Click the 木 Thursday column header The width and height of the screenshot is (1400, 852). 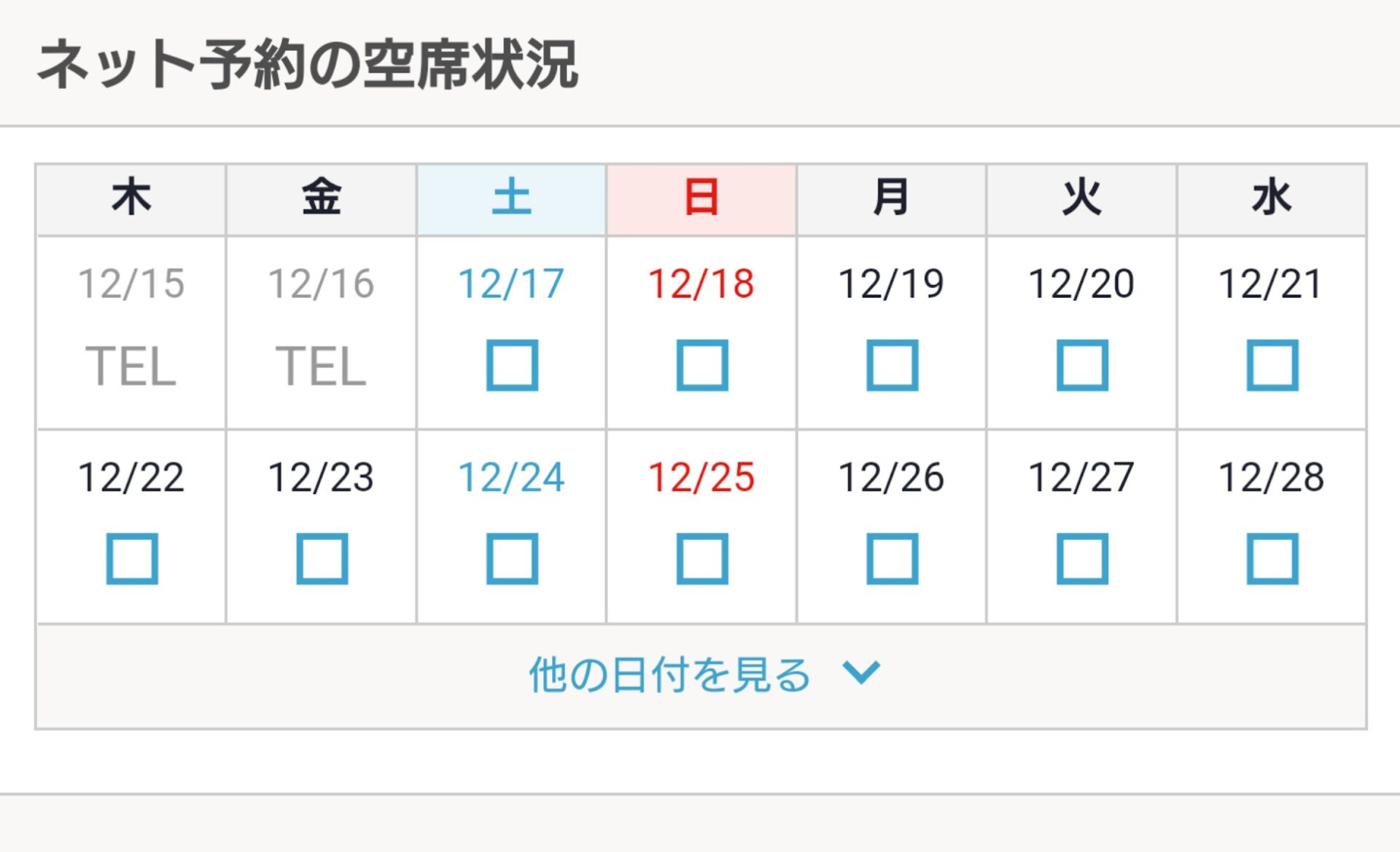point(131,199)
